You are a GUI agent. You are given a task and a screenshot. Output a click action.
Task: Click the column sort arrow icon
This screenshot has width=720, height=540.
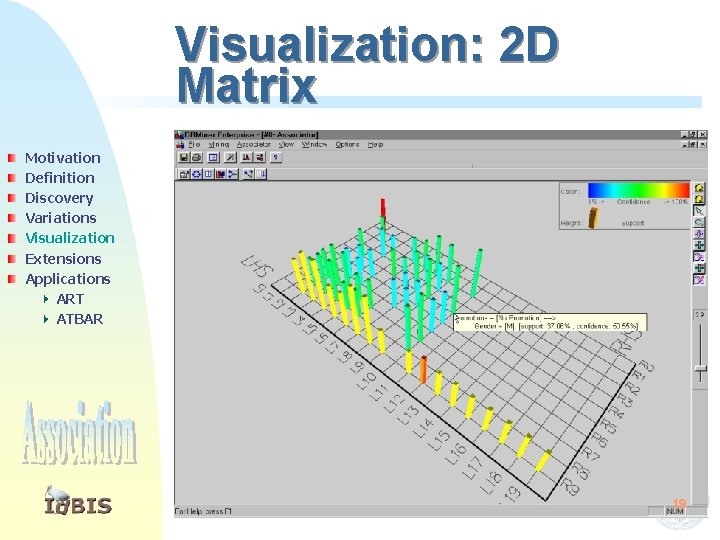[x=261, y=174]
